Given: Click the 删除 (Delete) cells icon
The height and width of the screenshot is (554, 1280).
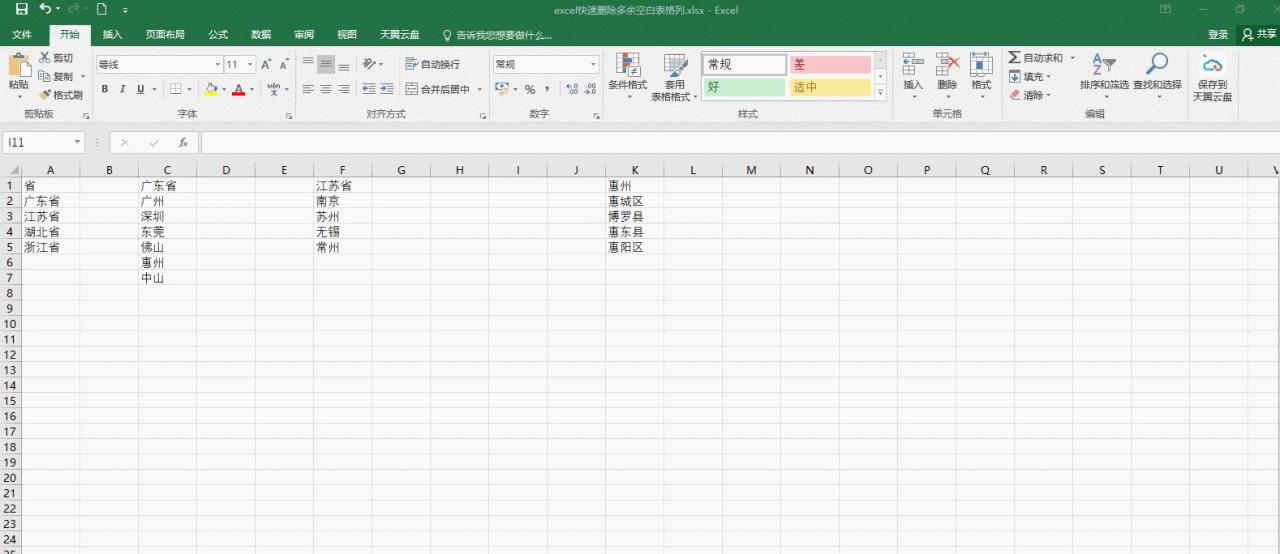Looking at the screenshot, I should [947, 64].
